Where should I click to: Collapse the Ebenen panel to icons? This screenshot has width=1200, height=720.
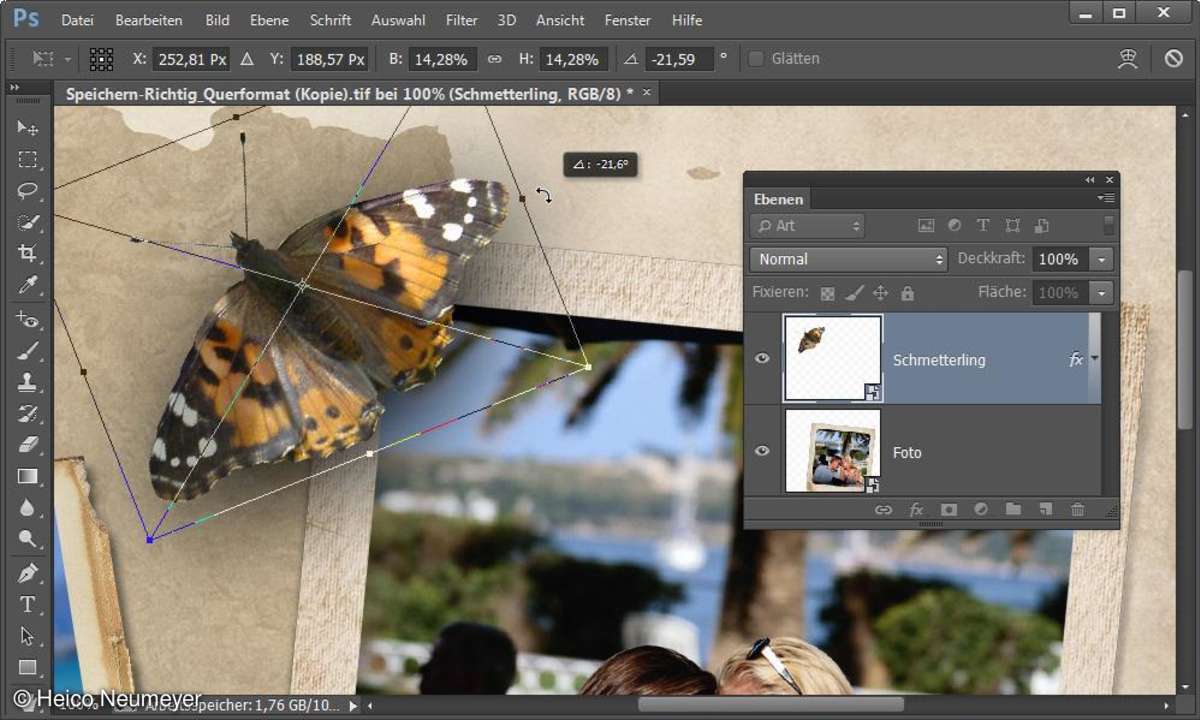[1089, 180]
